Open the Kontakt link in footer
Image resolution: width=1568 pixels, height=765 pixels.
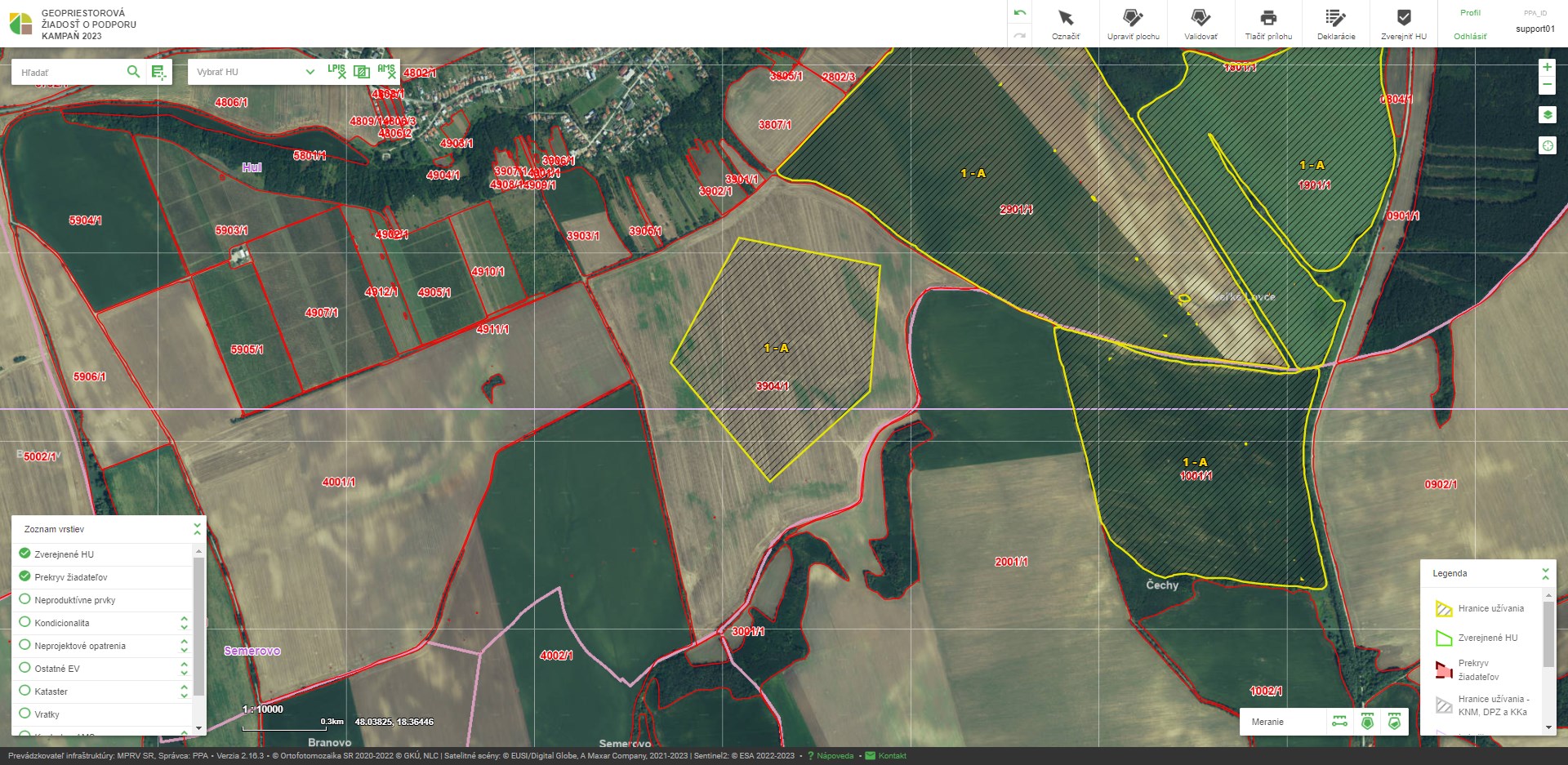(892, 756)
